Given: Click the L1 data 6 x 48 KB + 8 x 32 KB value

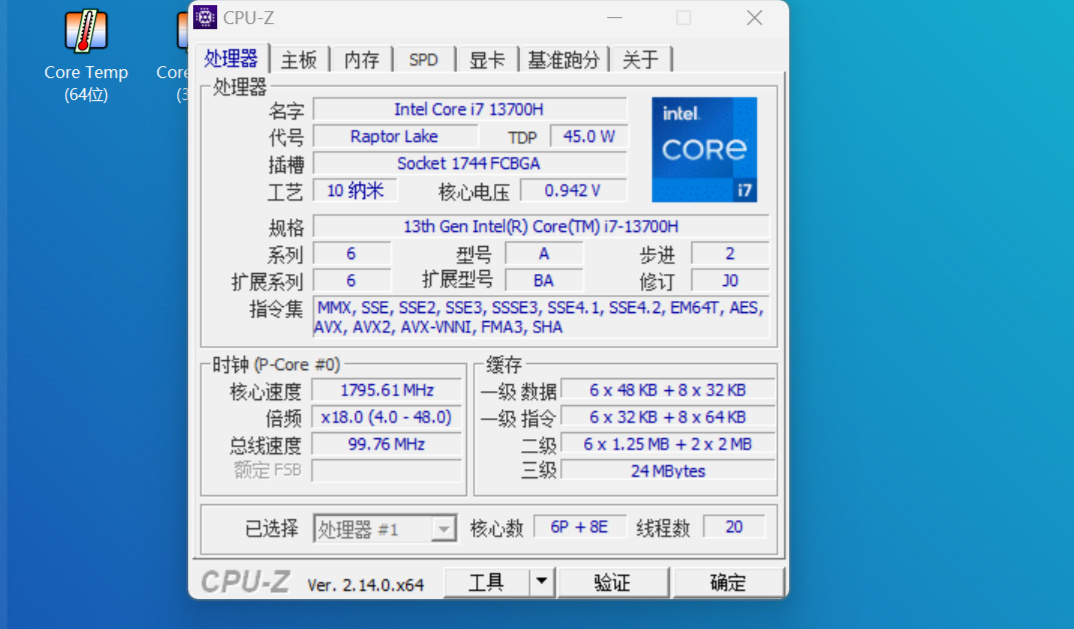Looking at the screenshot, I should click(668, 390).
